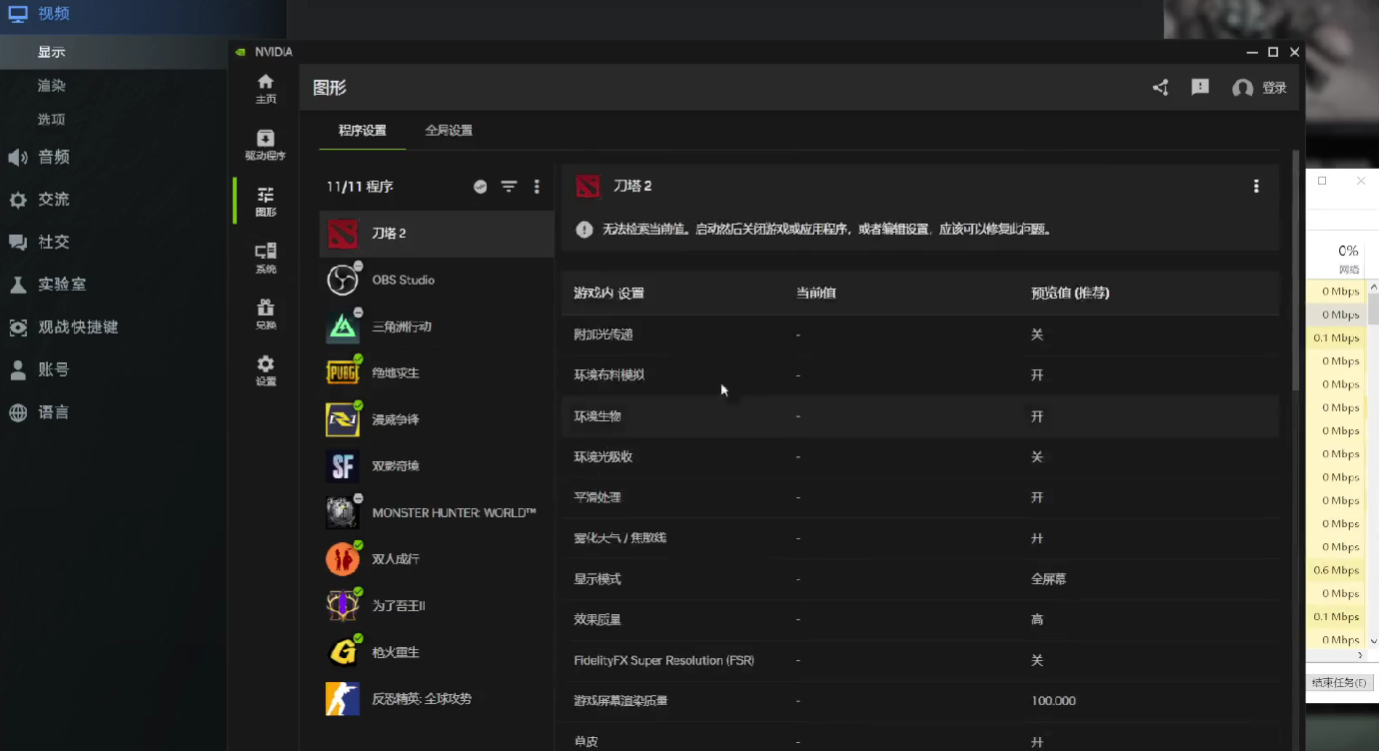Open the NVIDIA Home page in sidebar
Screen dimensions: 1379x751
tap(265, 88)
